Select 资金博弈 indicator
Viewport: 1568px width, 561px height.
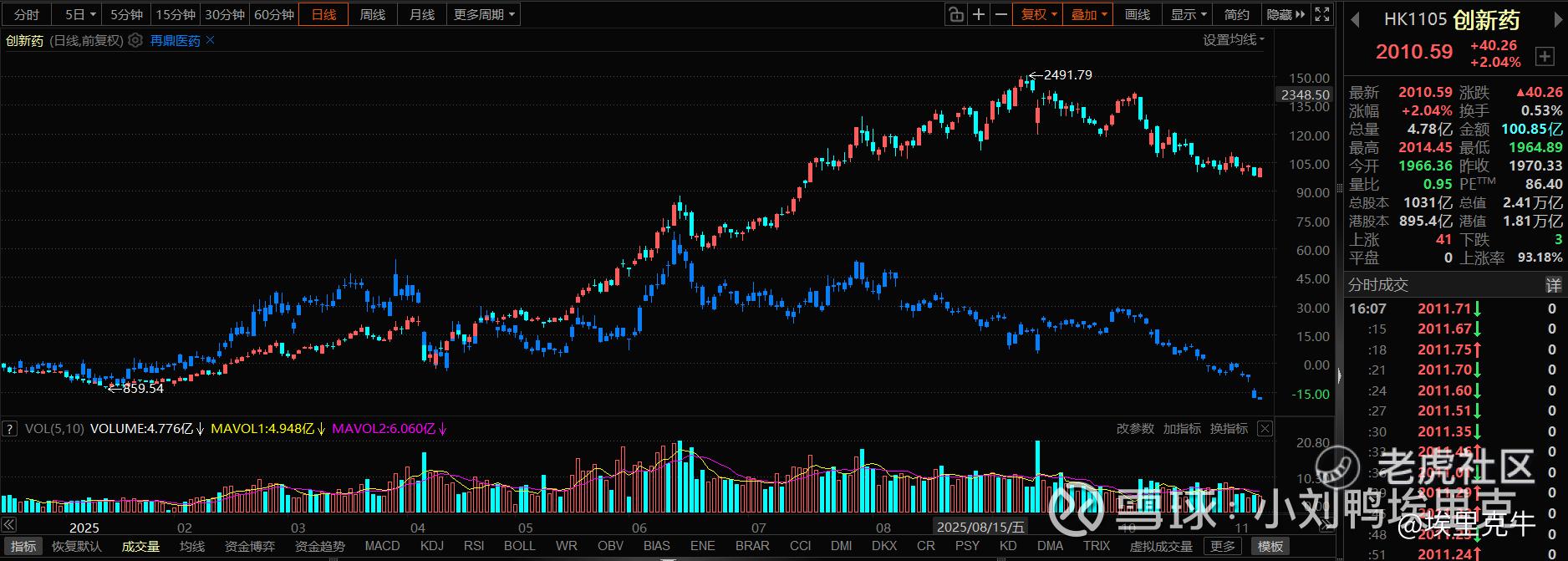[250, 546]
